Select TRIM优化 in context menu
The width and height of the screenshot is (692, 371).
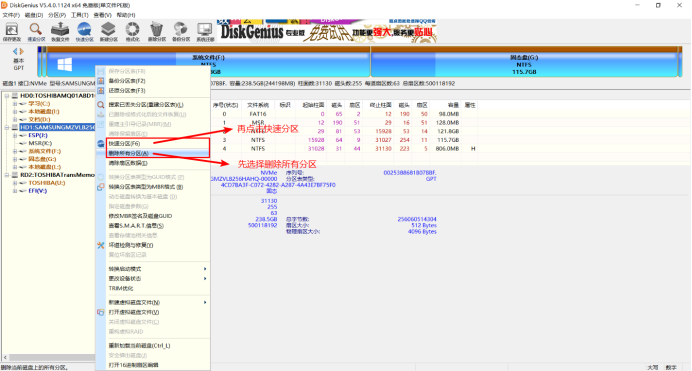[x=153, y=288]
